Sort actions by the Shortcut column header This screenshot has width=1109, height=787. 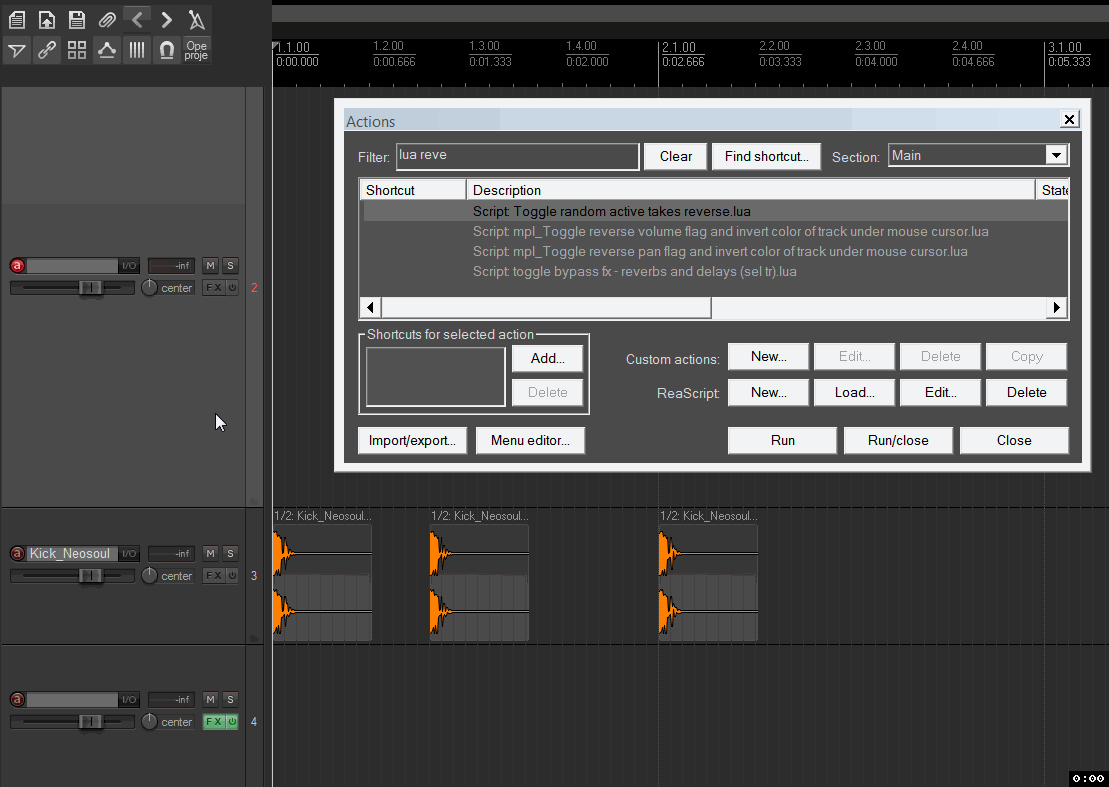[412, 190]
